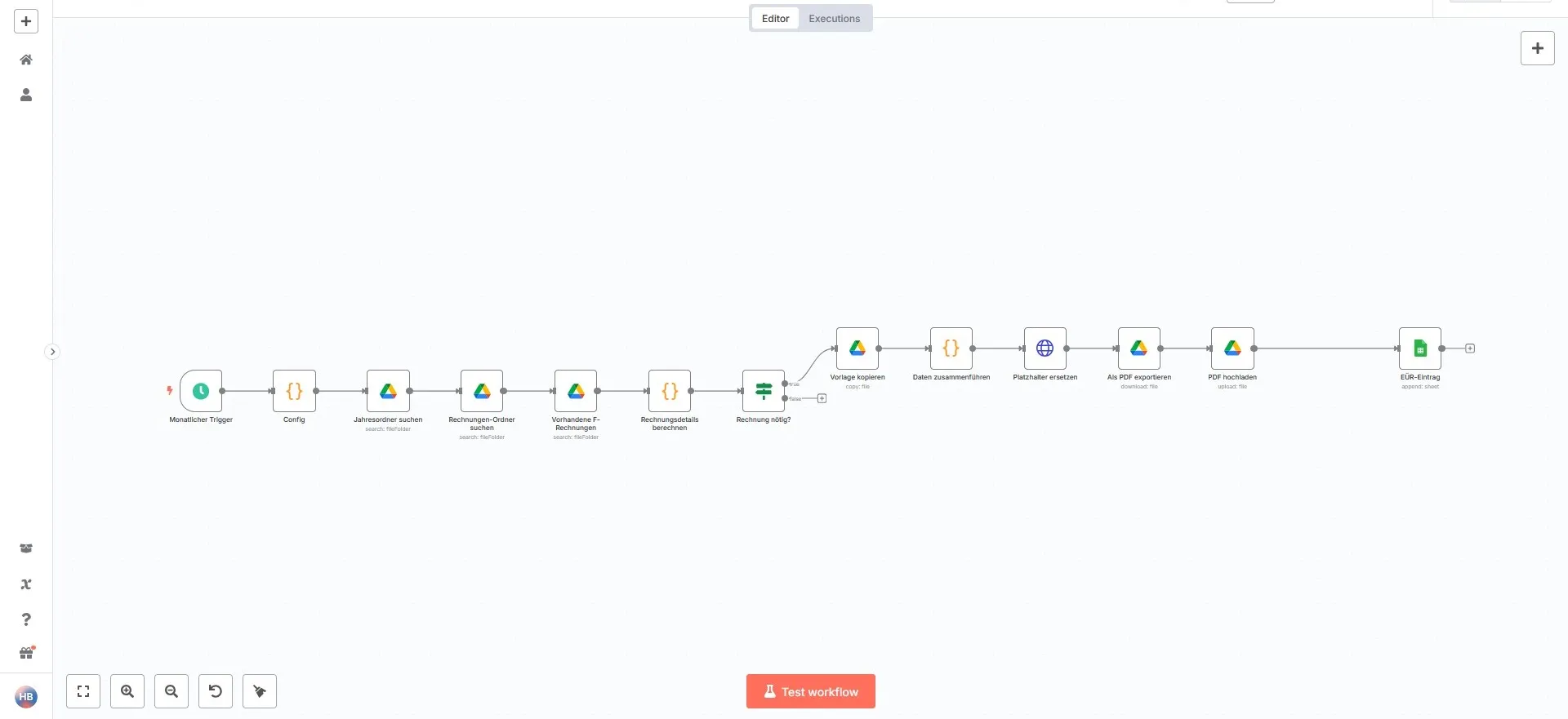
Task: Select the Config code node
Action: pos(294,391)
